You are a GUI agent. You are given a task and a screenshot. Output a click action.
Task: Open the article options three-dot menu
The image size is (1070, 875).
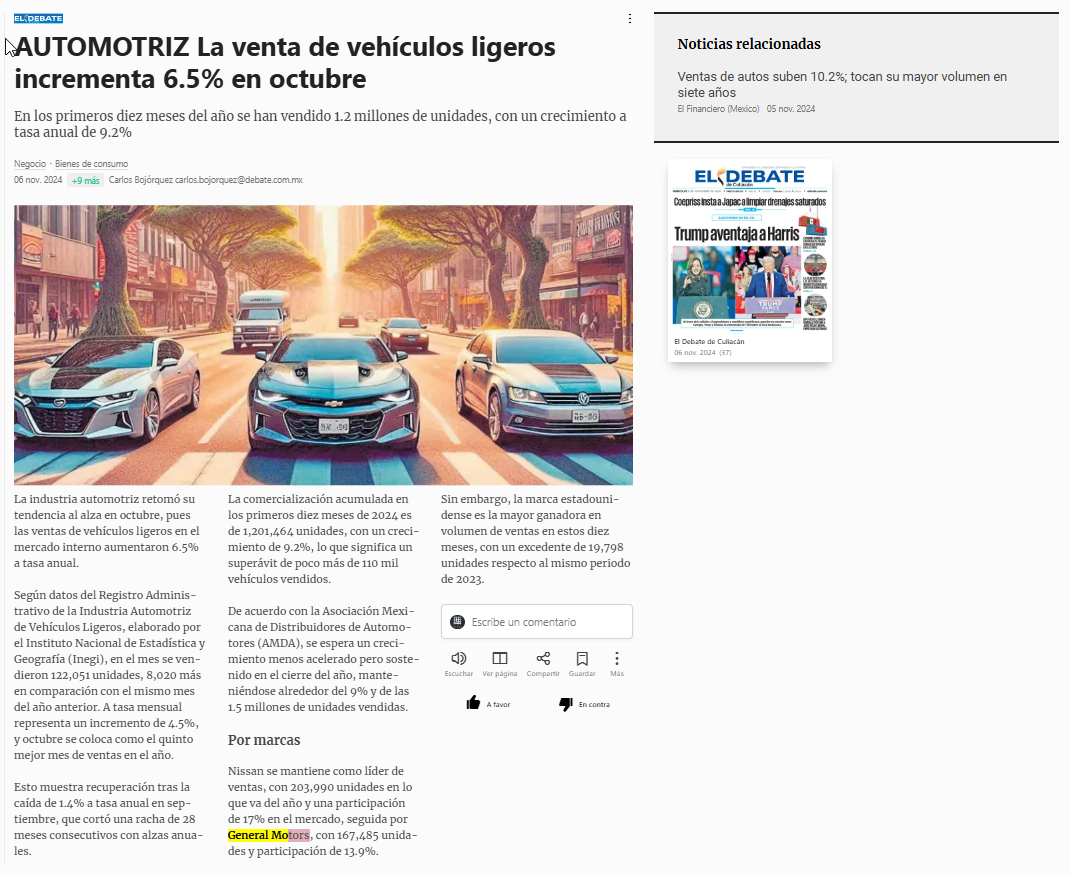click(629, 18)
